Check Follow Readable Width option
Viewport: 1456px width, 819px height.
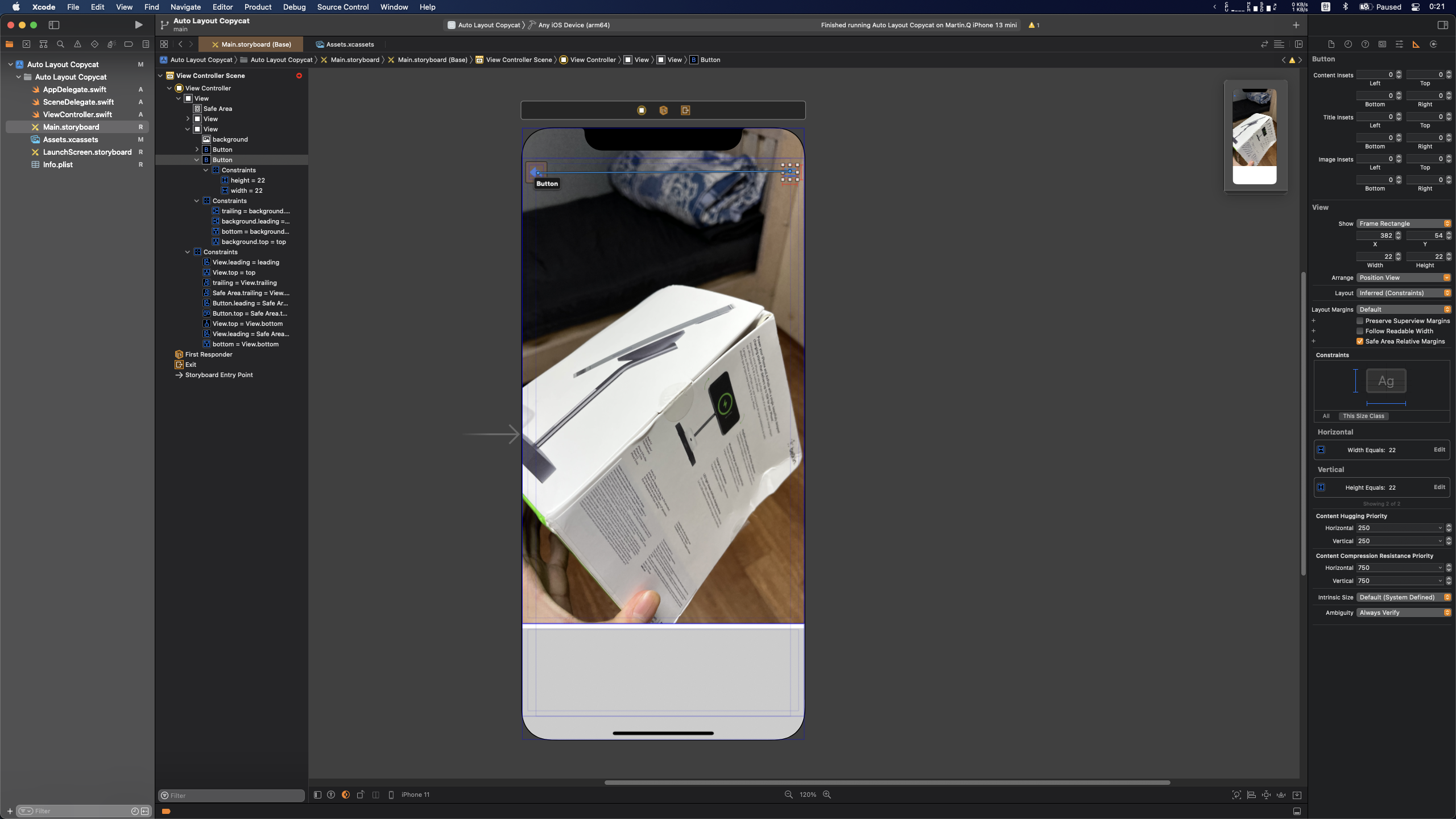[1360, 331]
